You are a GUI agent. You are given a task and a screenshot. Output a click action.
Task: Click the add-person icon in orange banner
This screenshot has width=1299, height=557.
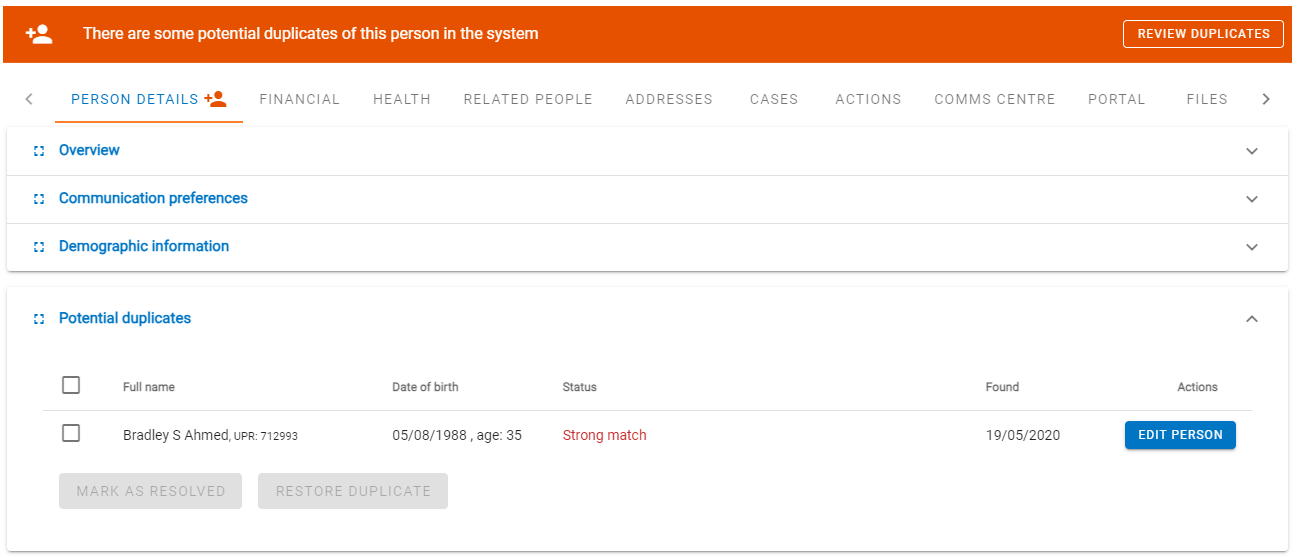pos(39,34)
